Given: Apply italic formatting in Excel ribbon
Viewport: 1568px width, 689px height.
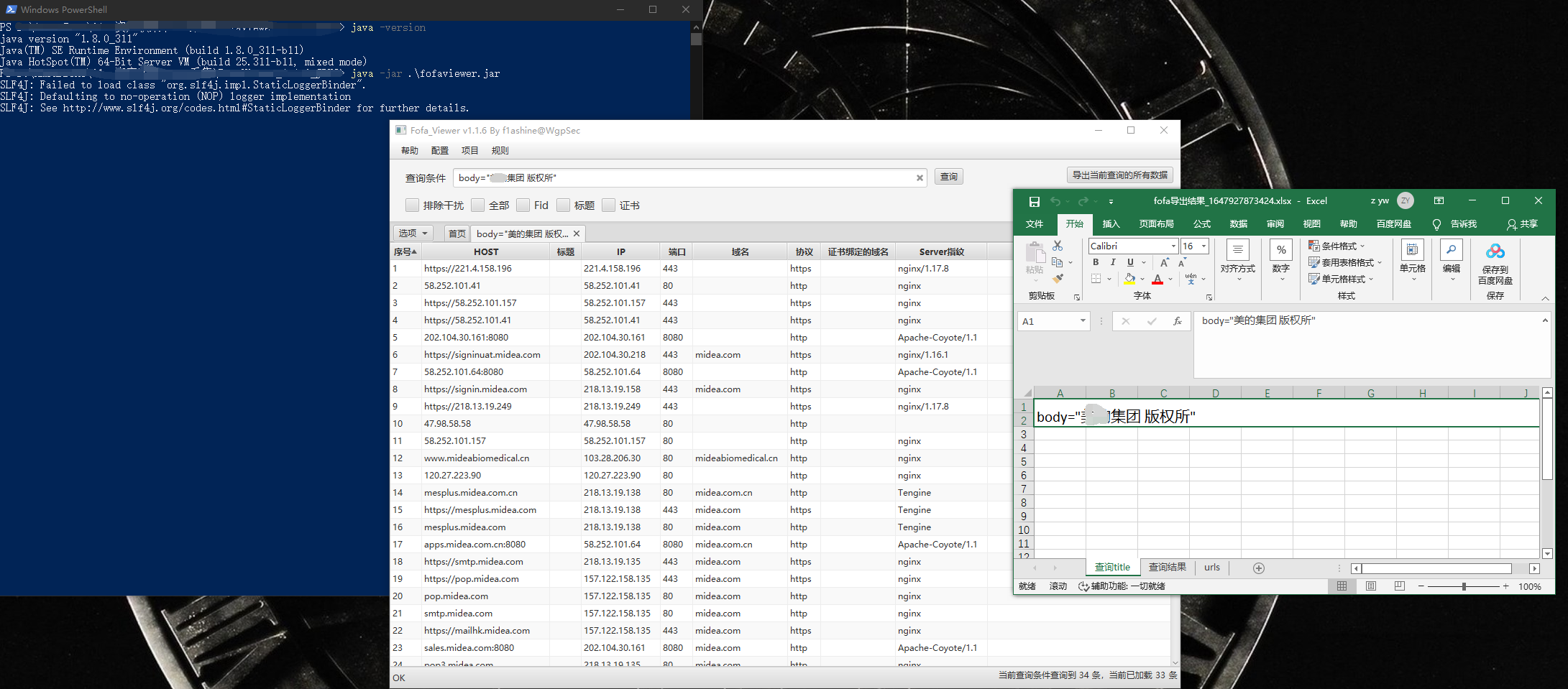Looking at the screenshot, I should (1113, 262).
